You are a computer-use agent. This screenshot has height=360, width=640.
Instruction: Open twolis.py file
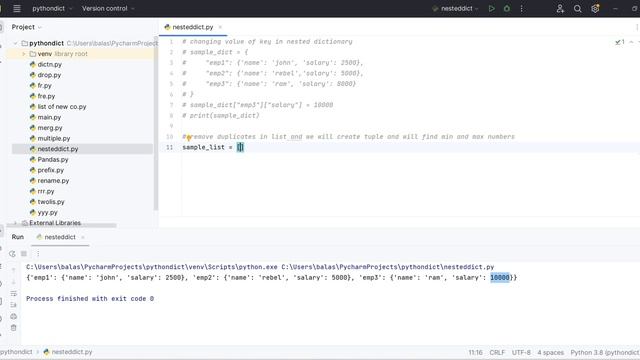[51, 202]
